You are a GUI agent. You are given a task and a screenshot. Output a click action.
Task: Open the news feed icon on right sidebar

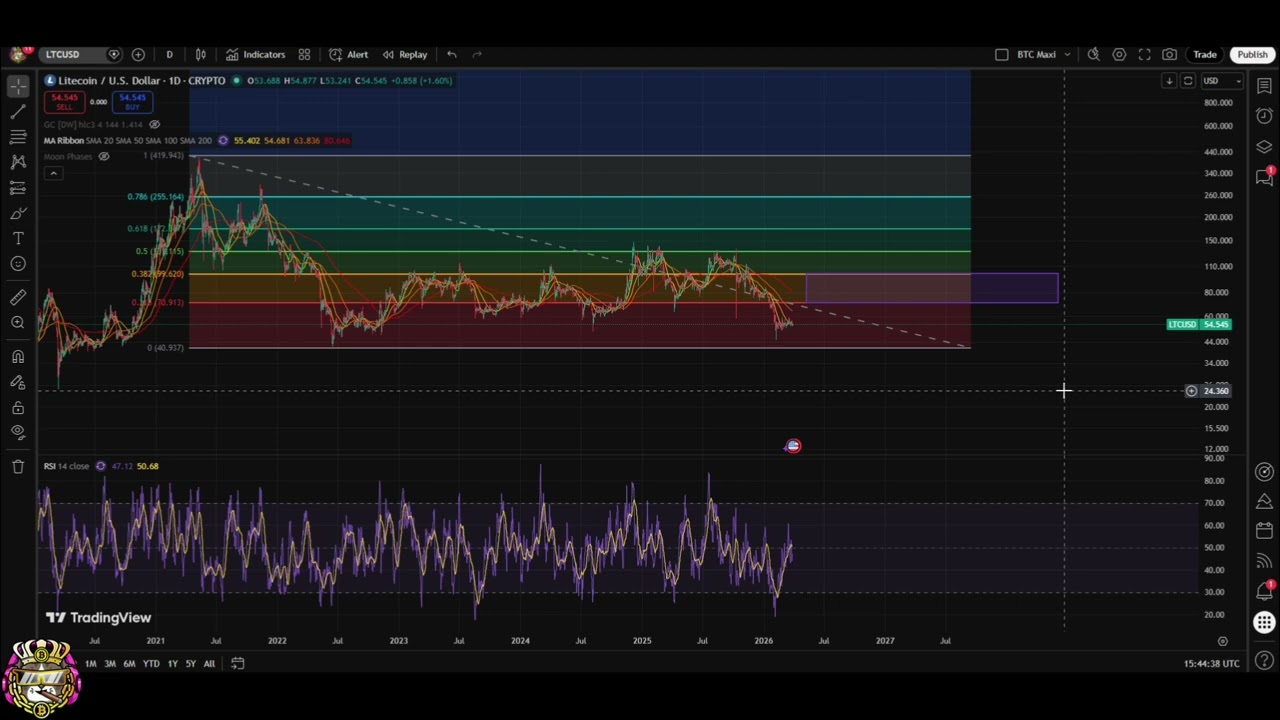[x=1264, y=560]
